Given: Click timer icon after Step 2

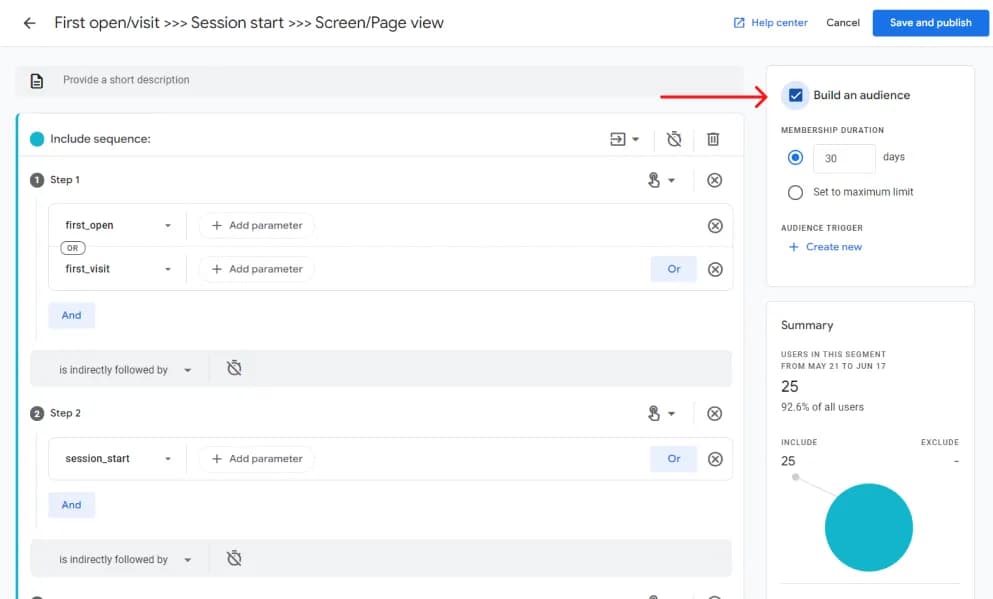Looking at the screenshot, I should [234, 558].
